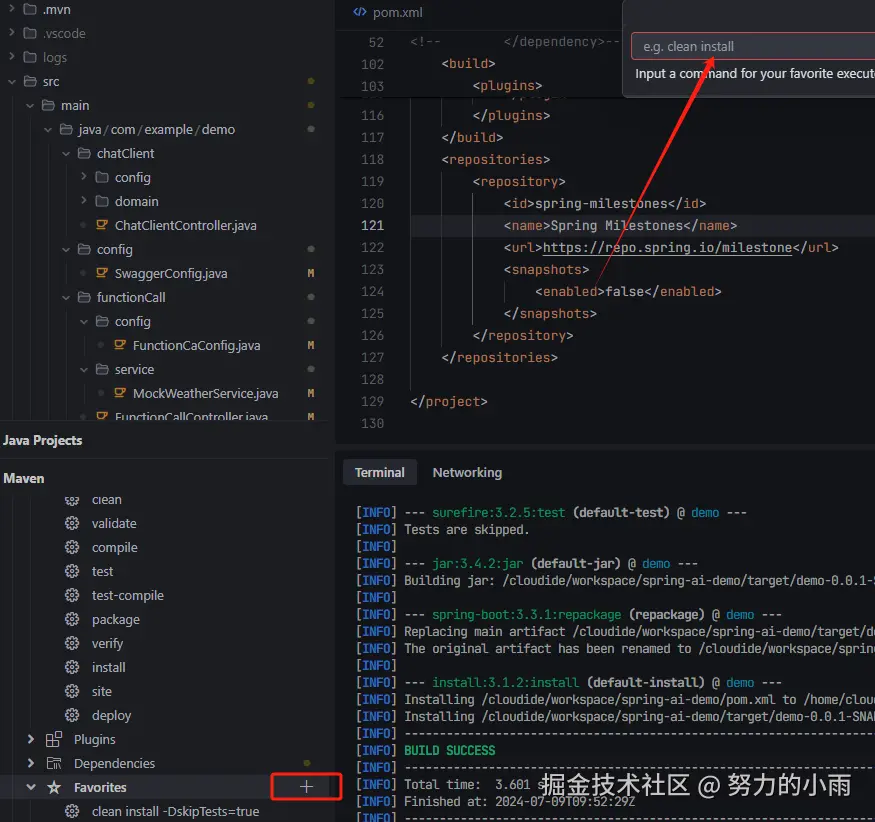Open SwaggerConfig.java in the explorer
The height and width of the screenshot is (822, 875).
[x=171, y=273]
